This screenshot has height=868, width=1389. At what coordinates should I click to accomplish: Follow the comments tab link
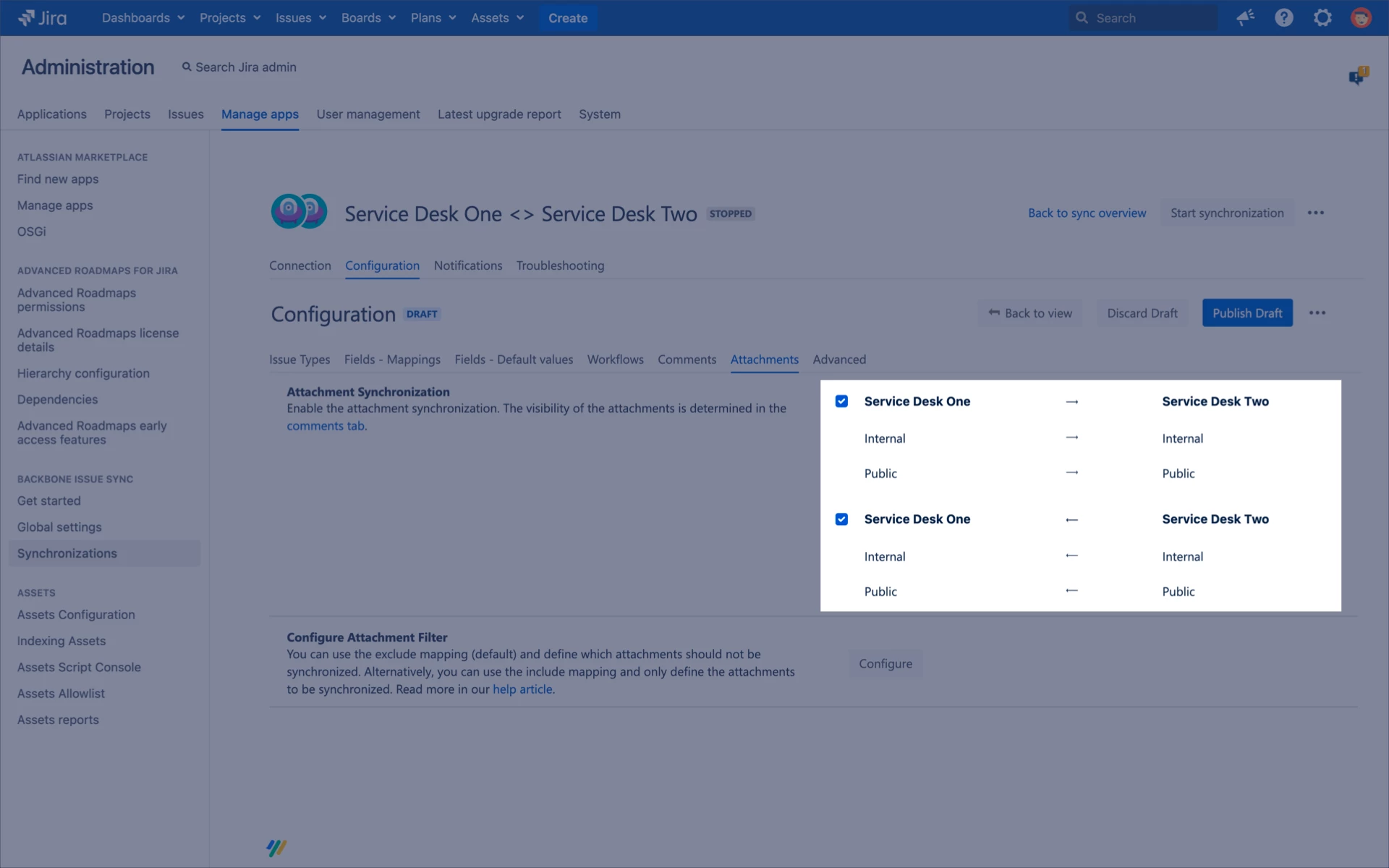[326, 426]
